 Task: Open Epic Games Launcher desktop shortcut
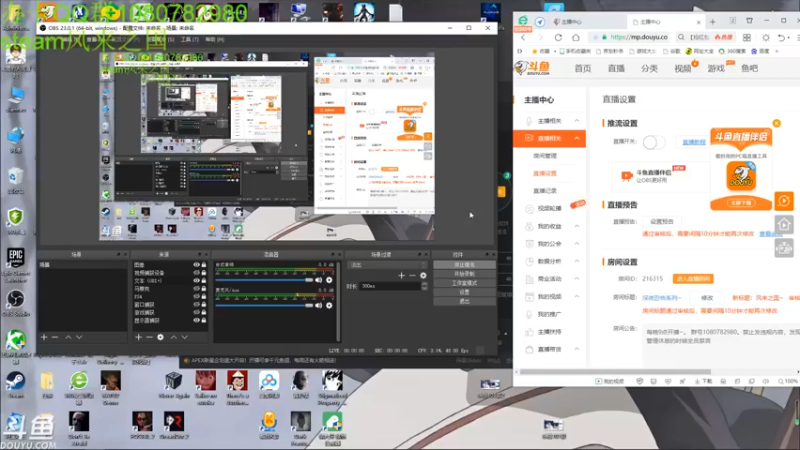pos(15,265)
